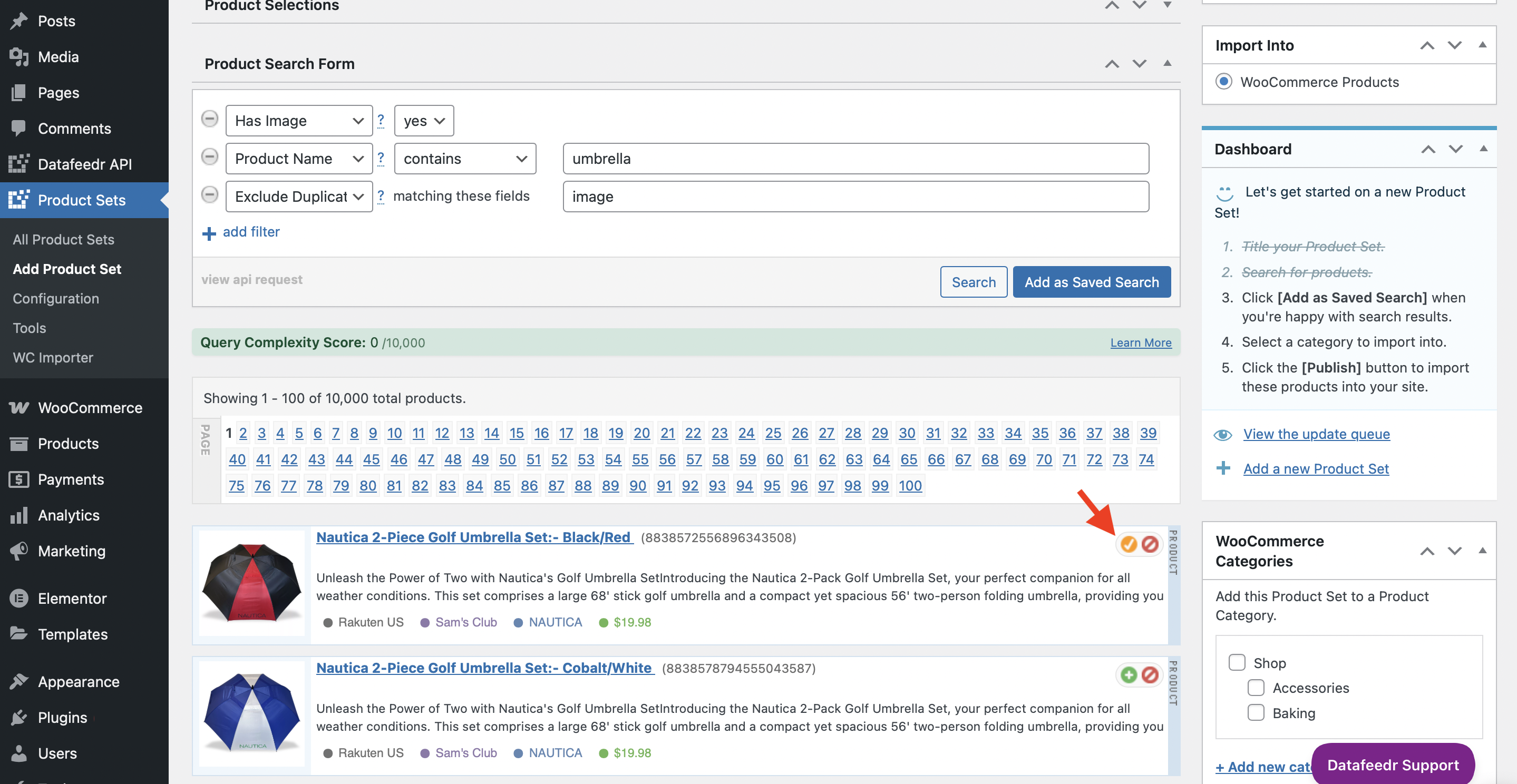This screenshot has width=1517, height=784.
Task: Open the Black/Red umbrella thumbnail
Action: [x=252, y=583]
